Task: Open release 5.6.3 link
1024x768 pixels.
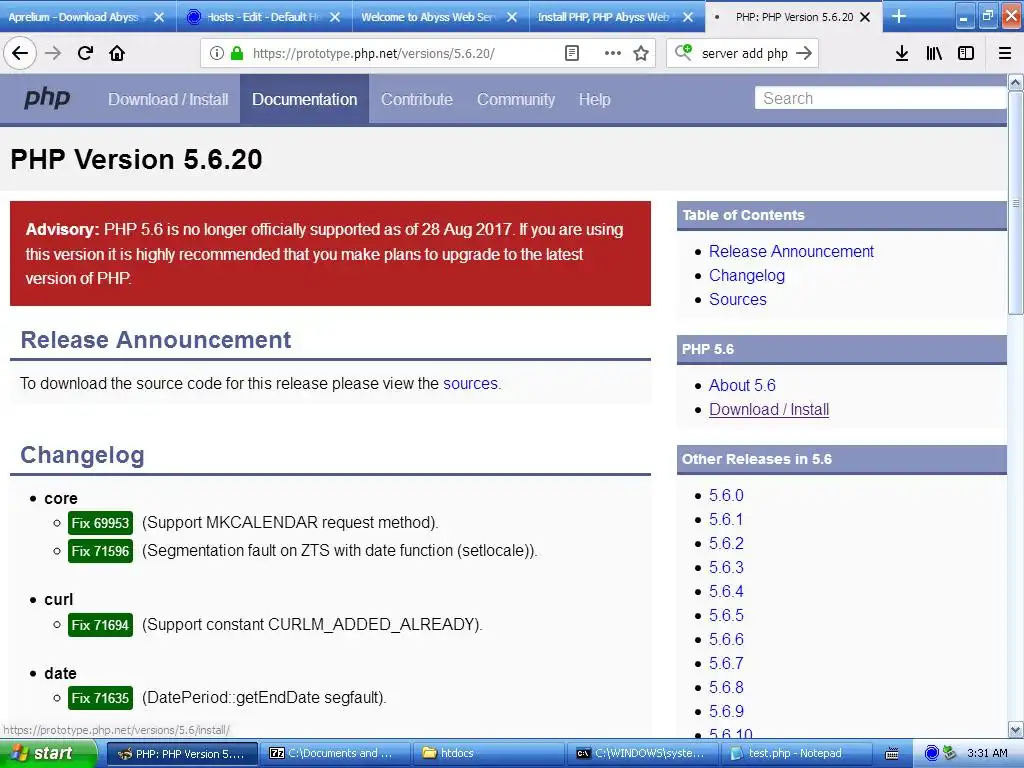Action: pos(726,568)
